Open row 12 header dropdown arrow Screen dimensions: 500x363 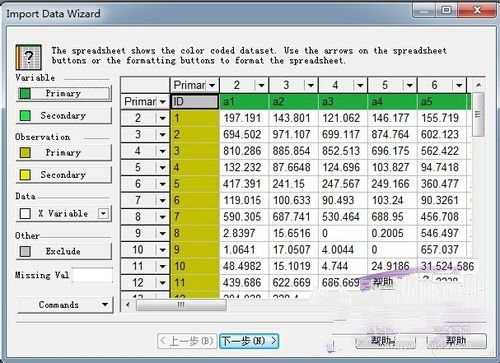pos(163,283)
